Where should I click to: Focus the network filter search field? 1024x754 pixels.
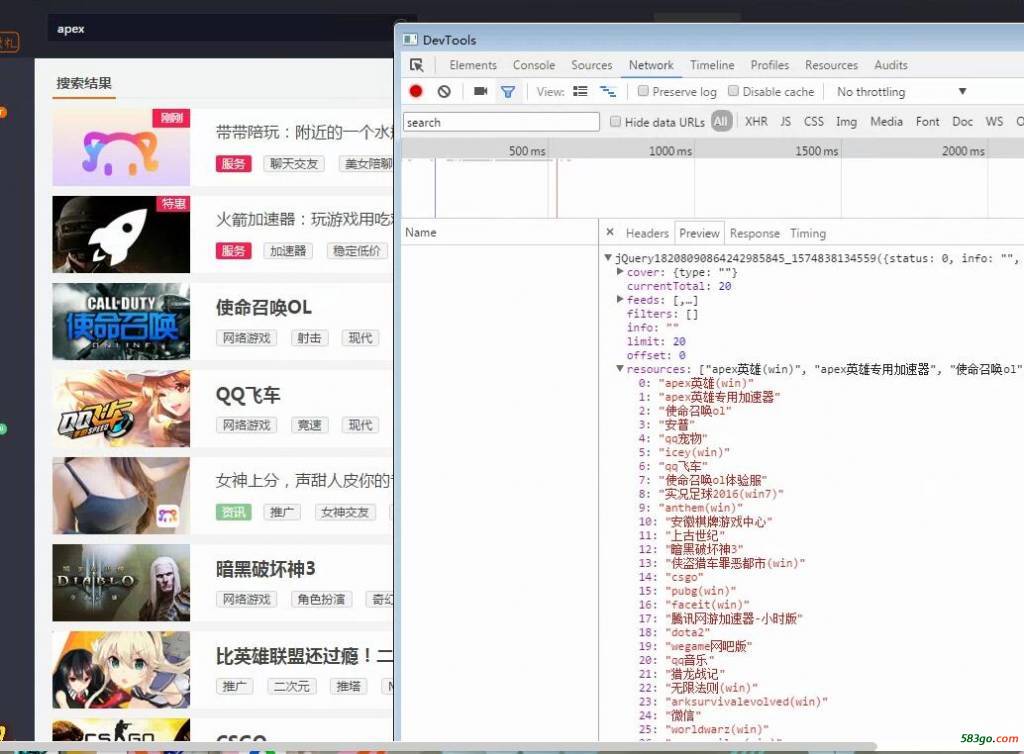tap(500, 122)
